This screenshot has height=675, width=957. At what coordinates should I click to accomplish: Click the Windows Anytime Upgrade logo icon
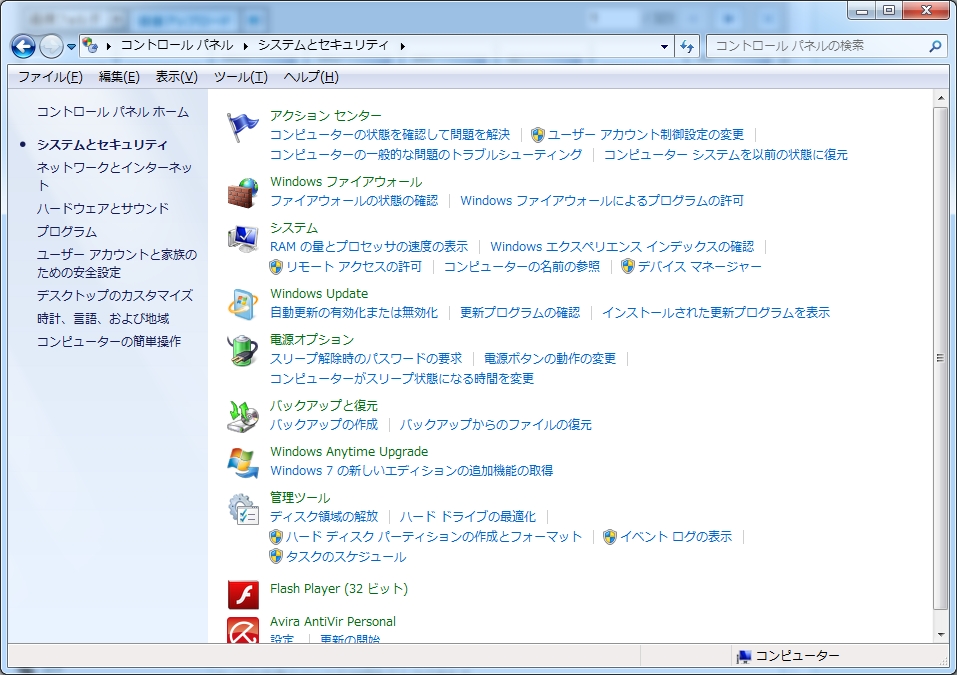(x=243, y=463)
